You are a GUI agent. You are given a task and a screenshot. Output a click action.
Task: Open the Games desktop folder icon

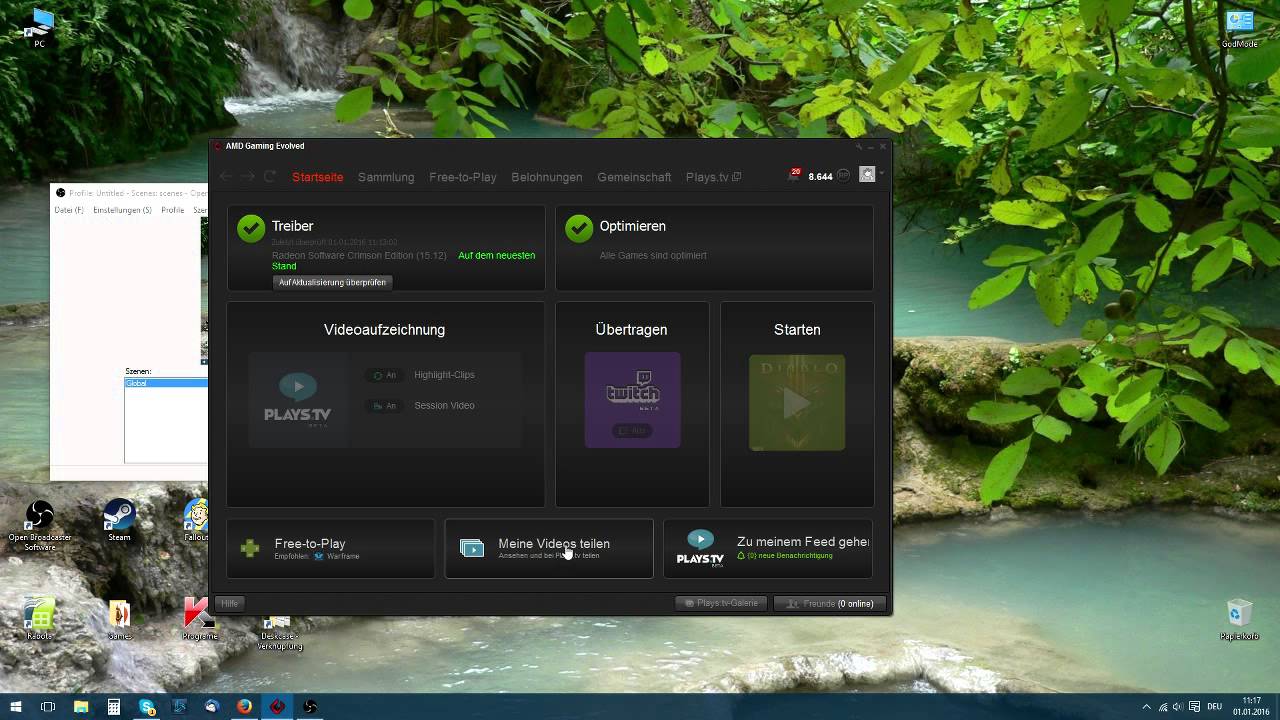(119, 619)
